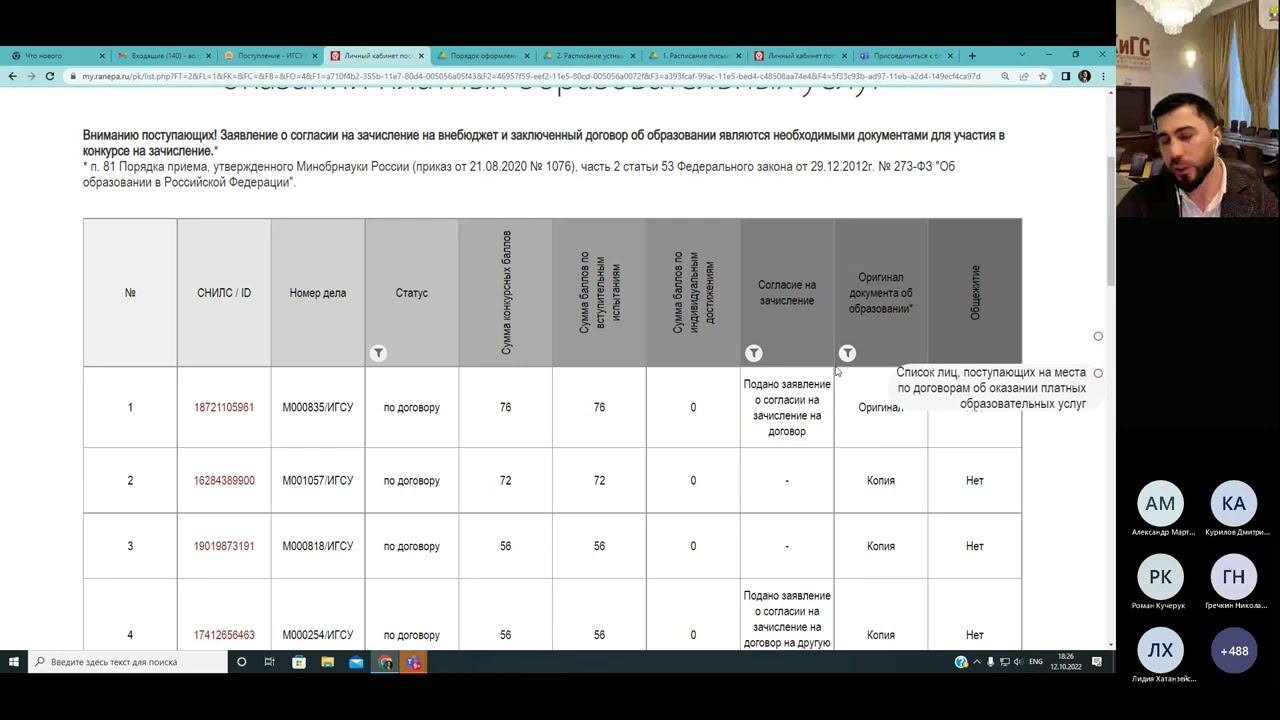1280x720 pixels.
Task: Click the volume icon in the system tray
Action: tap(1018, 662)
